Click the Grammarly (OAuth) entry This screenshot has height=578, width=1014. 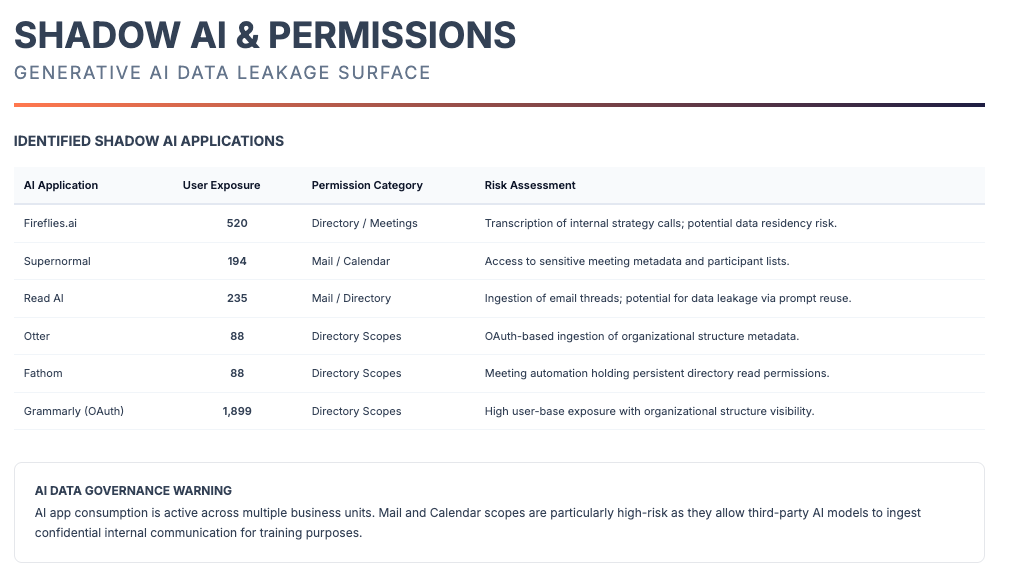coord(74,411)
